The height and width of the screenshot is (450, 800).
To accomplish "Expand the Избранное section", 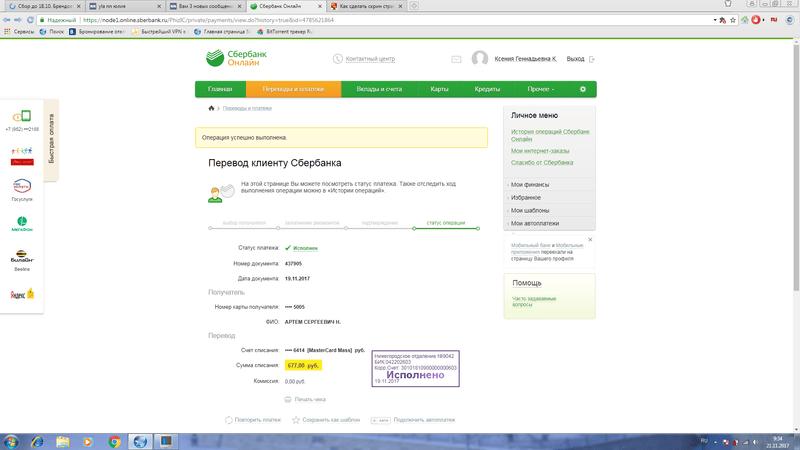I will pos(549,197).
